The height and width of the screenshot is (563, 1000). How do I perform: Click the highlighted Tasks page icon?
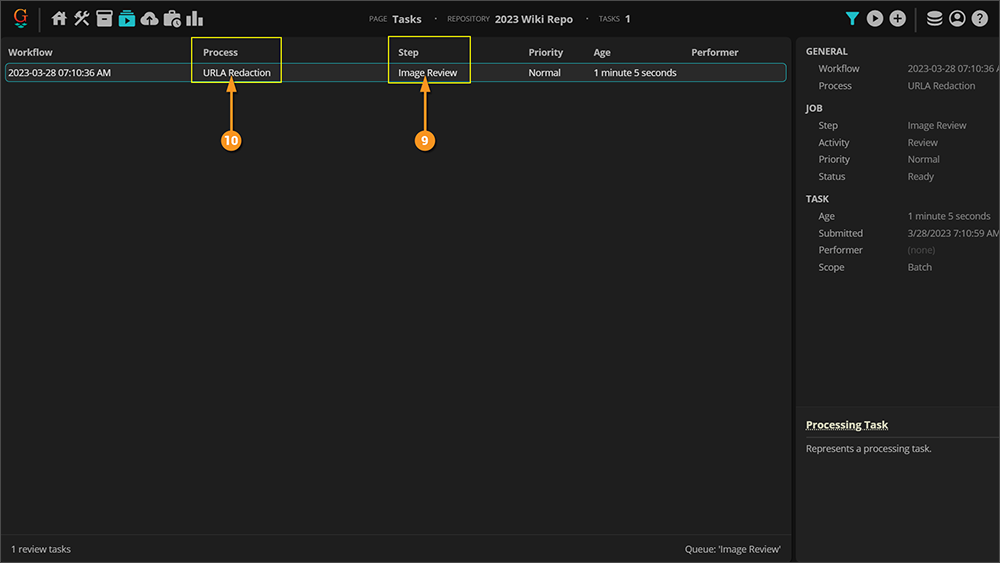coord(127,18)
